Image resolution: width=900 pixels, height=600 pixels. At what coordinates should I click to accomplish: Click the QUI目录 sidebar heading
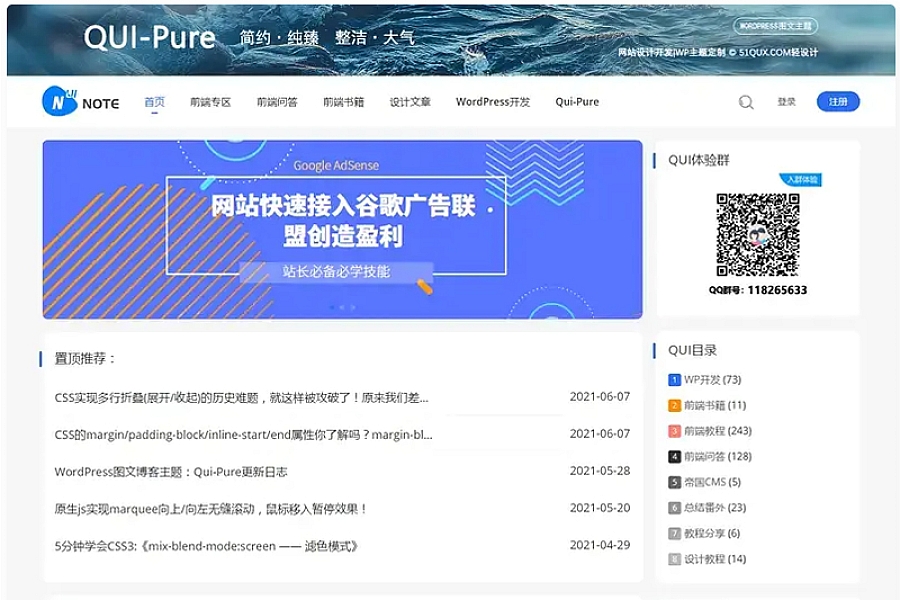(692, 350)
